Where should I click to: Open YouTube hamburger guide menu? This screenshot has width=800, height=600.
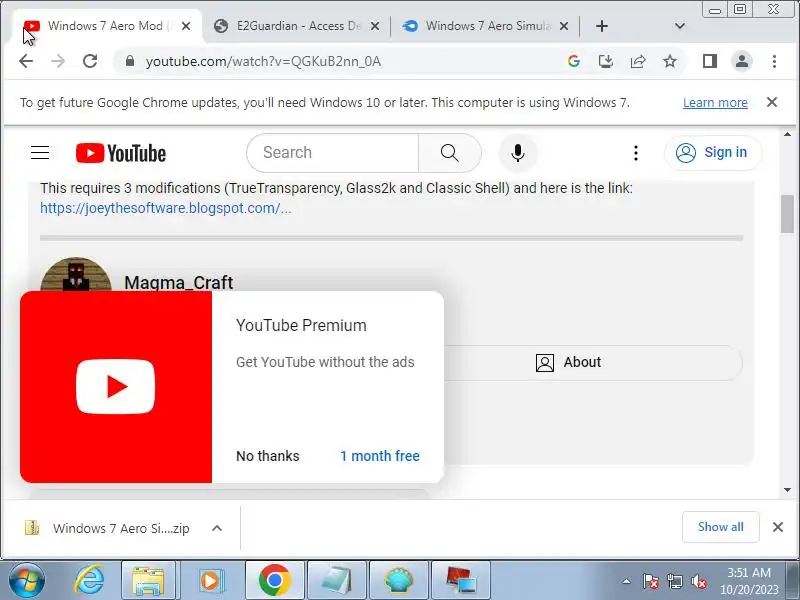[x=40, y=153]
